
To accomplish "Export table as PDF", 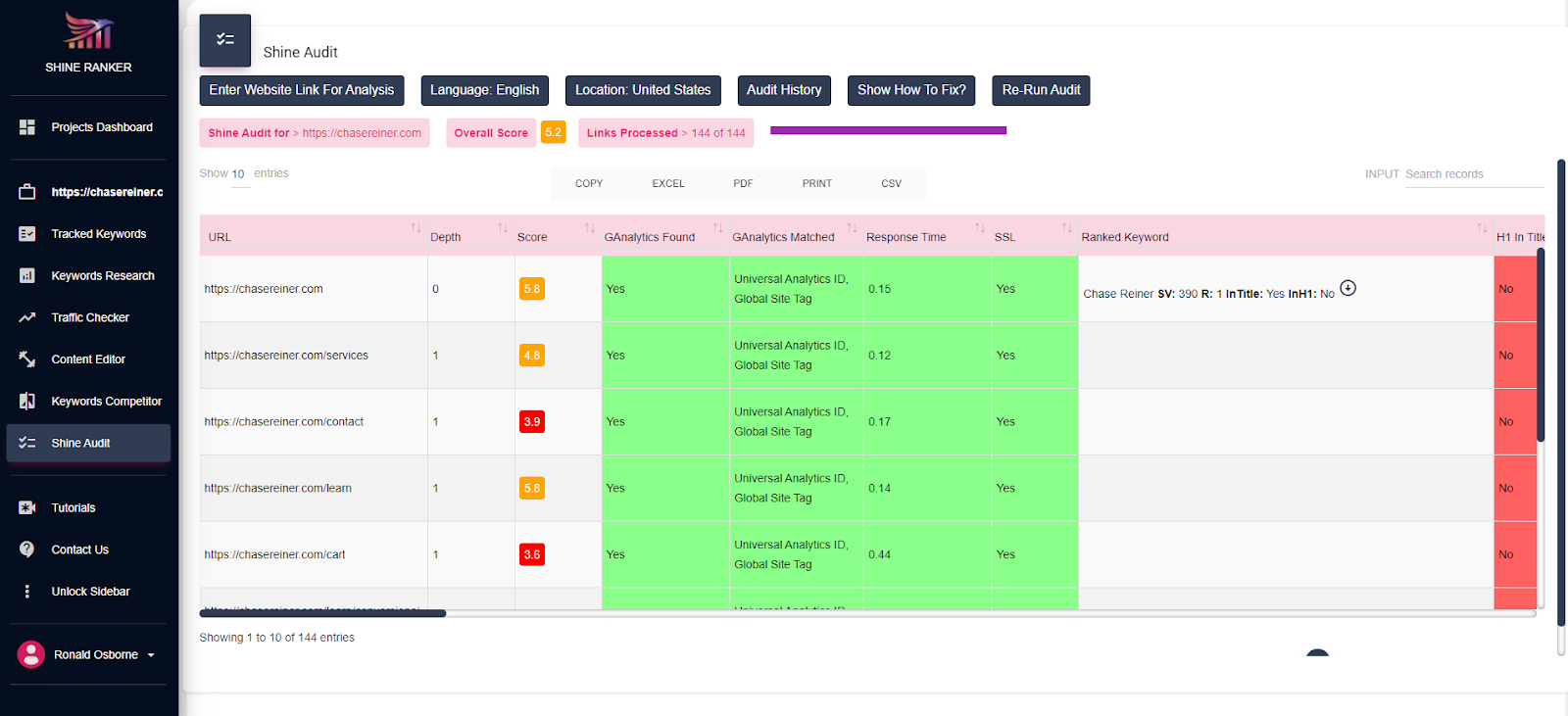I will pyautogui.click(x=743, y=183).
